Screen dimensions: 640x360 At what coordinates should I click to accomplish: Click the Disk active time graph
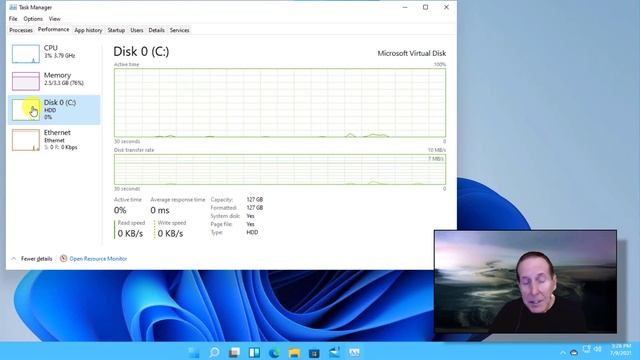point(280,103)
